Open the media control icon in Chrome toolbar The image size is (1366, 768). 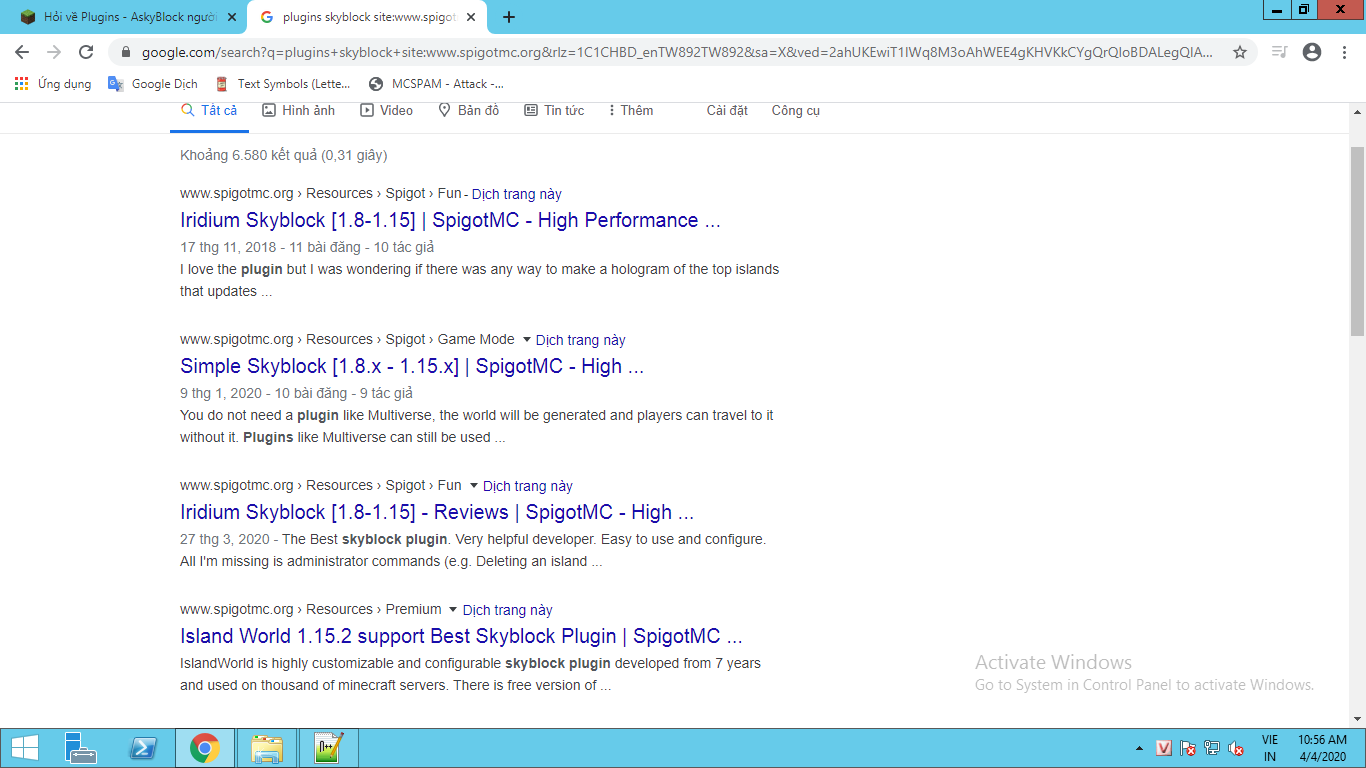click(1279, 52)
